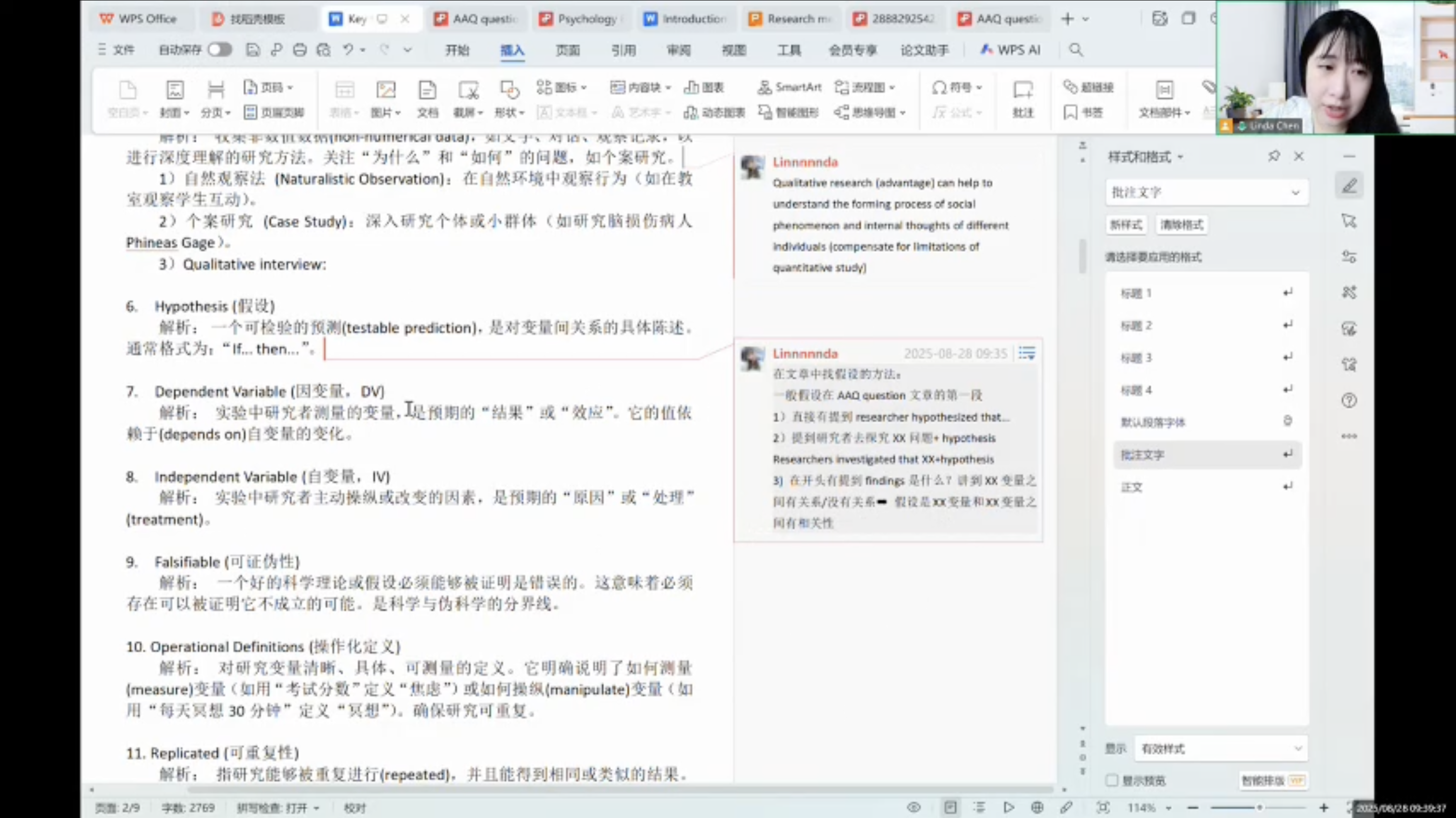Expand the 批注文字 style dropdown

click(1295, 193)
